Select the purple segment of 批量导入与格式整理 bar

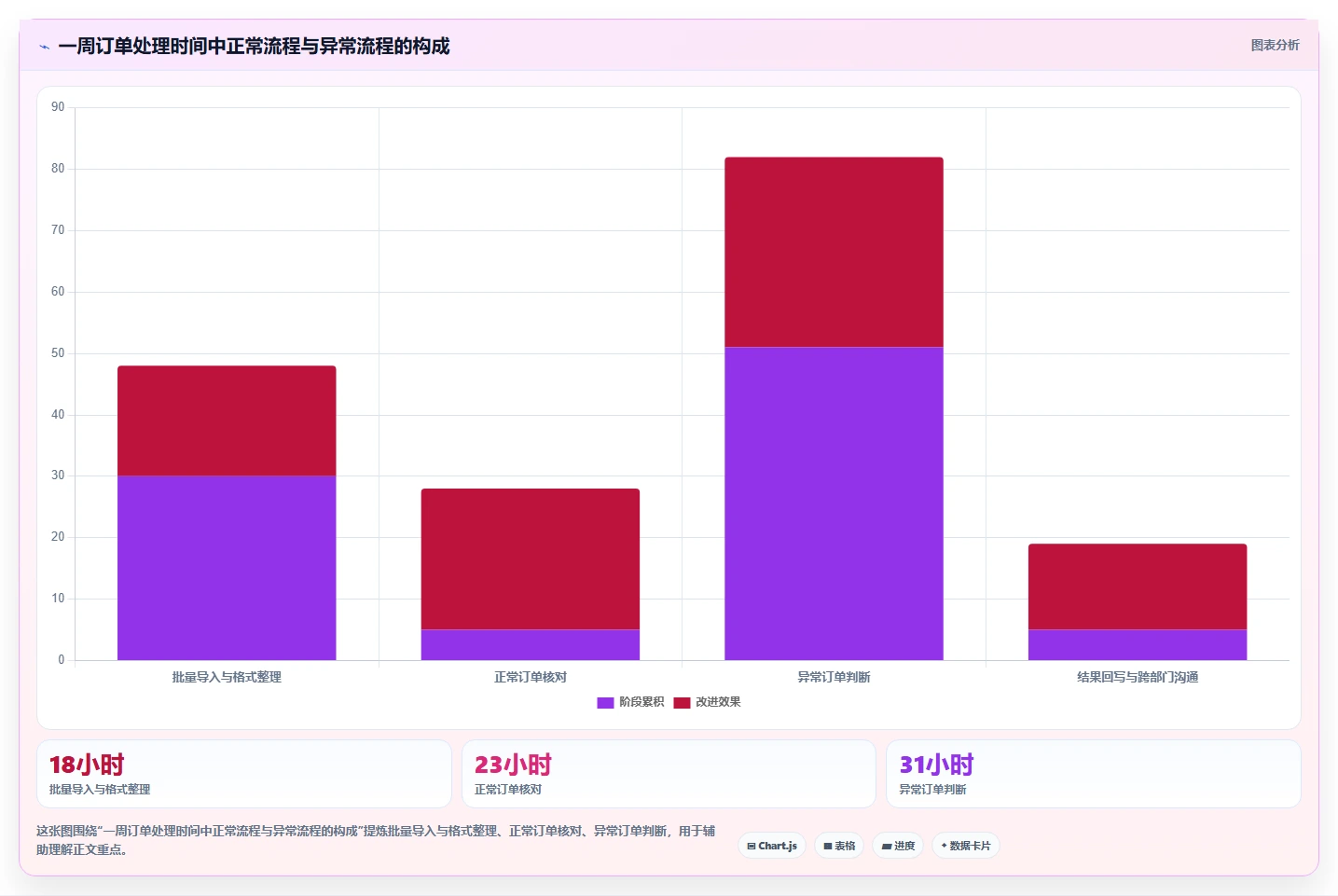click(x=227, y=568)
